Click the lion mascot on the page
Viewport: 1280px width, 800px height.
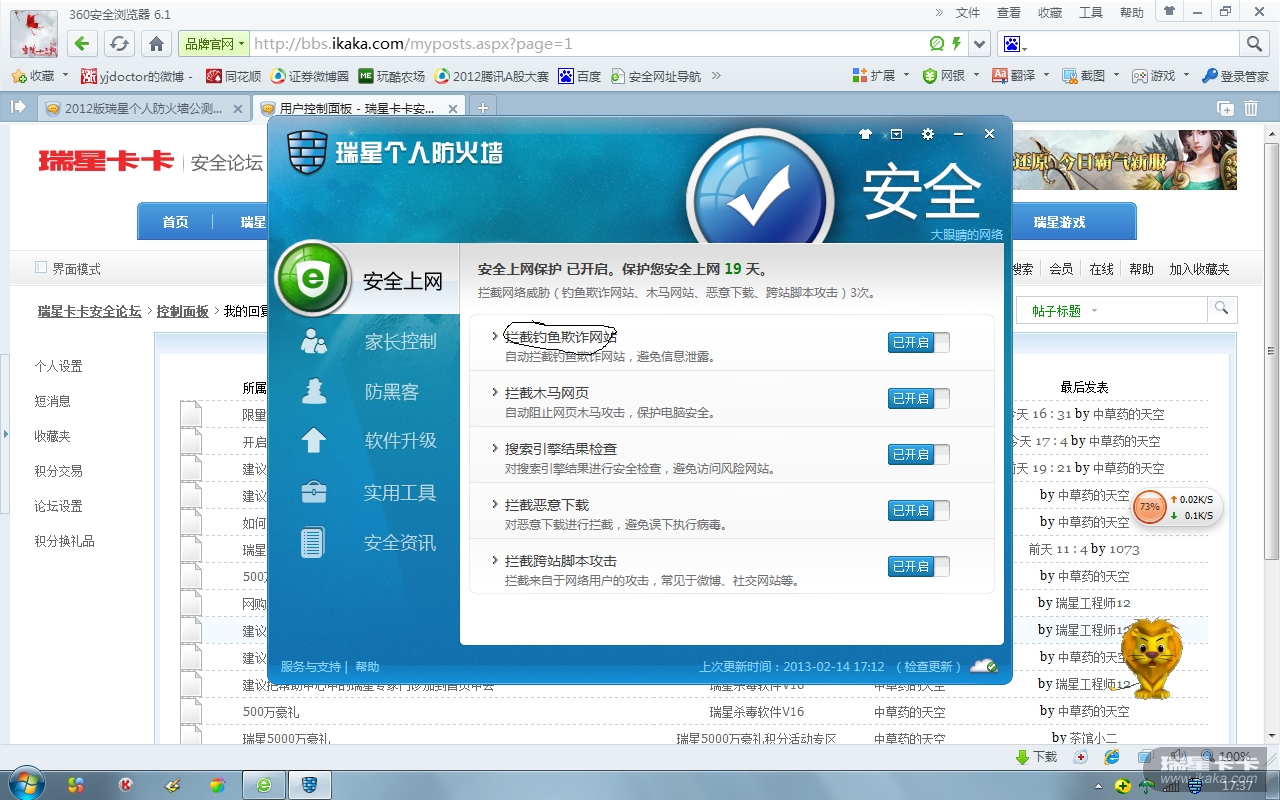point(1150,657)
